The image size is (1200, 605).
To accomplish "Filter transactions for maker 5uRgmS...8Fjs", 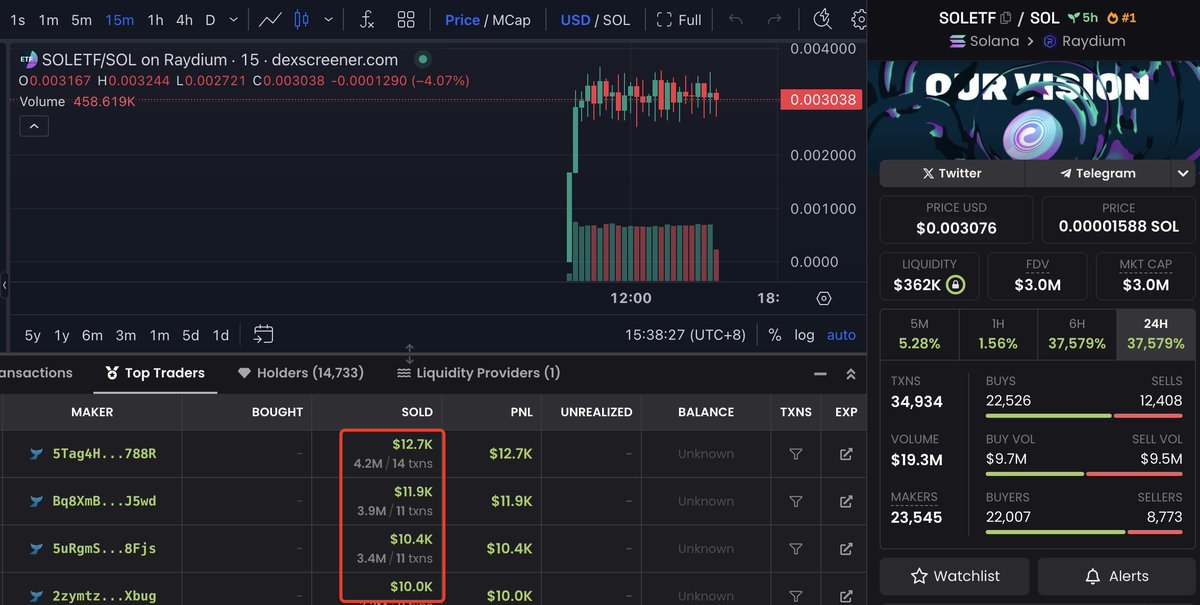I will point(796,549).
